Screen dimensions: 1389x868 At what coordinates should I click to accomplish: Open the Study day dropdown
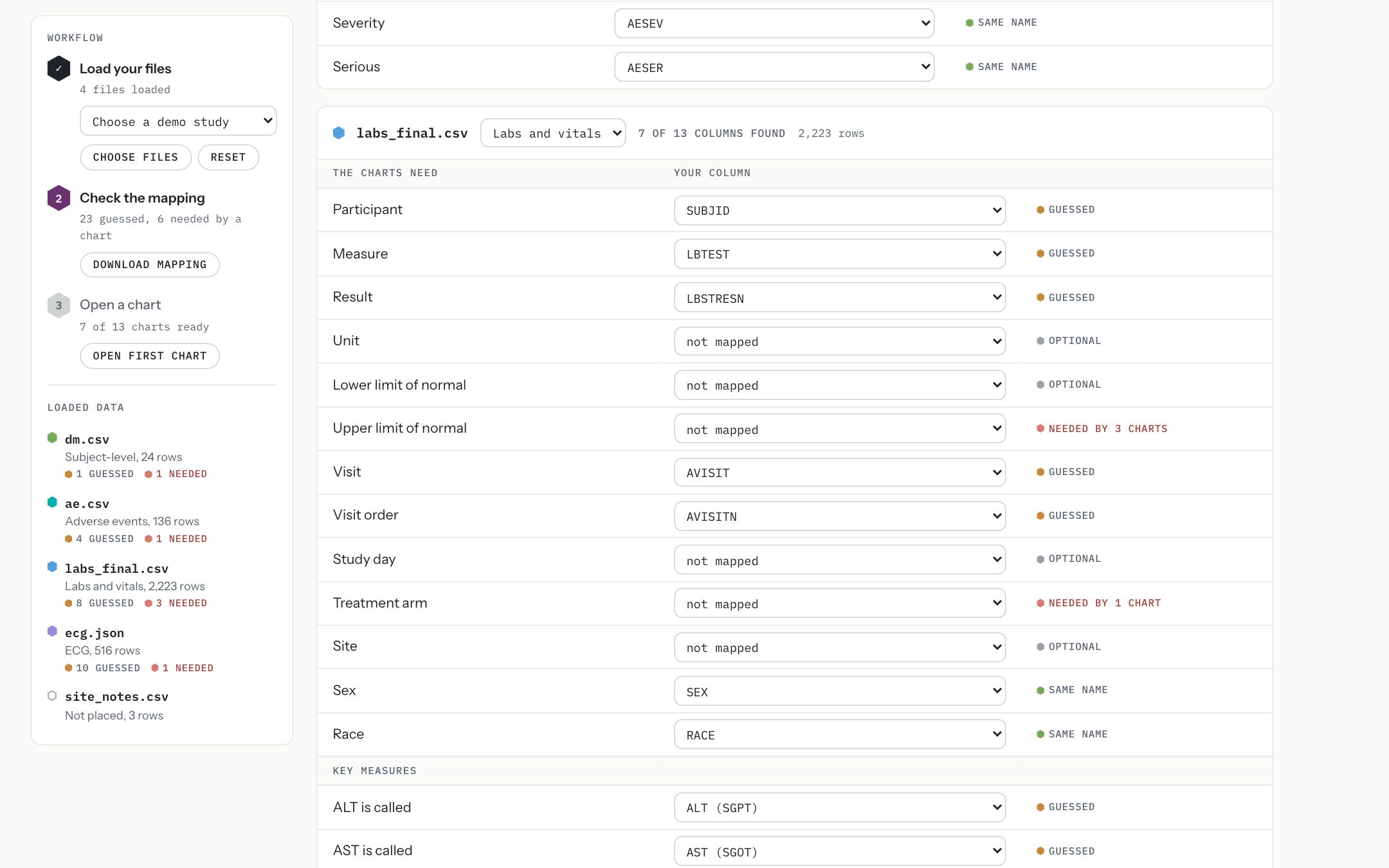tap(840, 560)
